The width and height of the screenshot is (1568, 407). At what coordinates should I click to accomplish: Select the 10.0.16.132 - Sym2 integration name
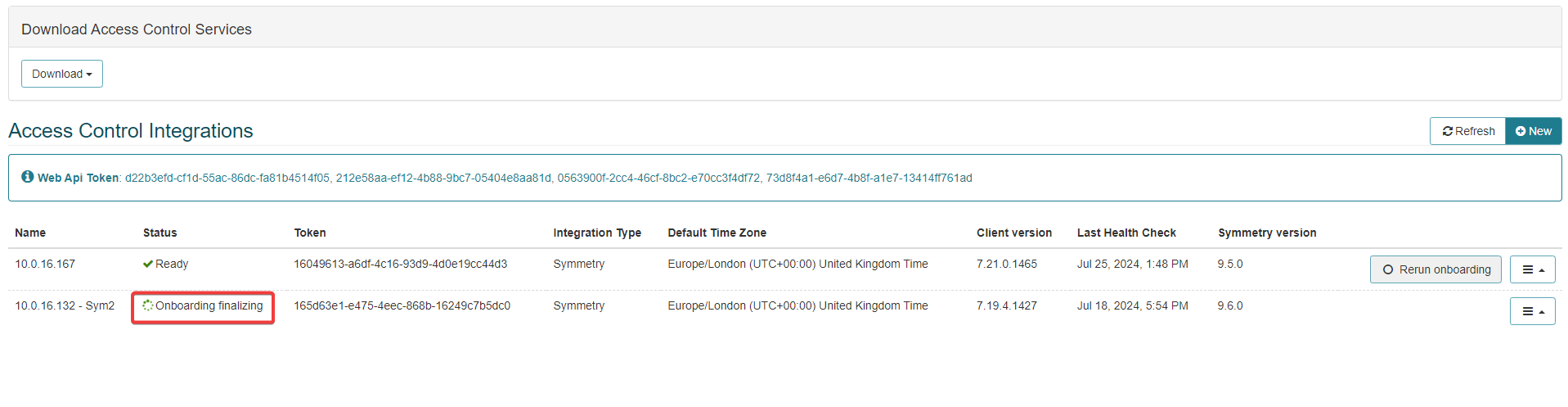point(65,305)
